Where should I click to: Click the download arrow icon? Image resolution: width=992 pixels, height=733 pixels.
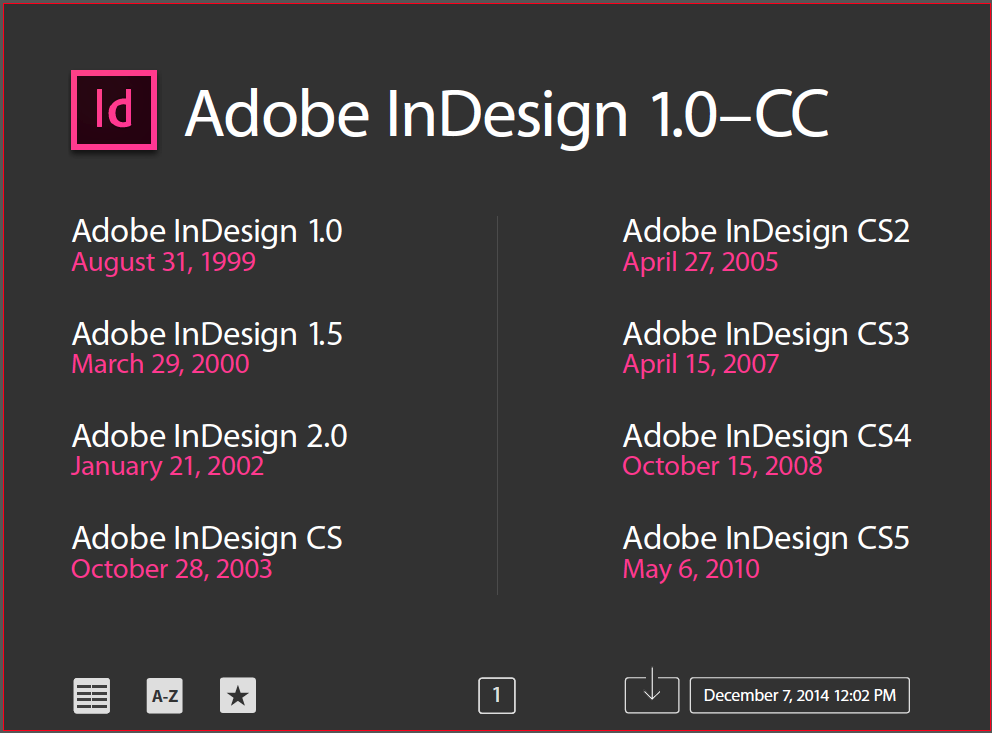pyautogui.click(x=652, y=691)
